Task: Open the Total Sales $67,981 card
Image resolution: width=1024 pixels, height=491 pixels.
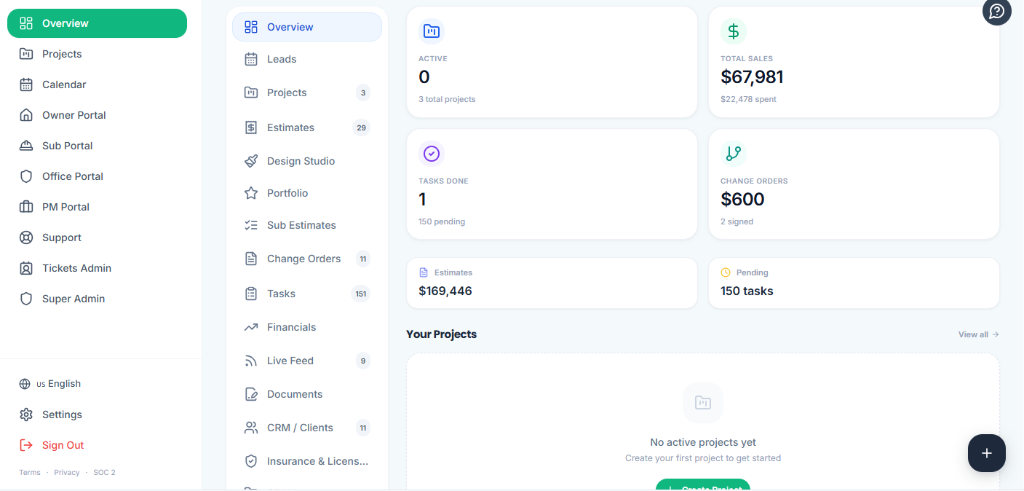Action: tap(854, 62)
